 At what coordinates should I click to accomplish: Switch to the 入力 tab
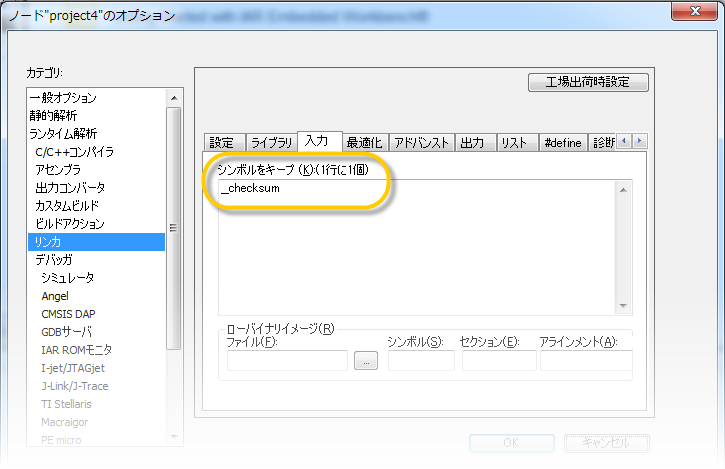319,141
